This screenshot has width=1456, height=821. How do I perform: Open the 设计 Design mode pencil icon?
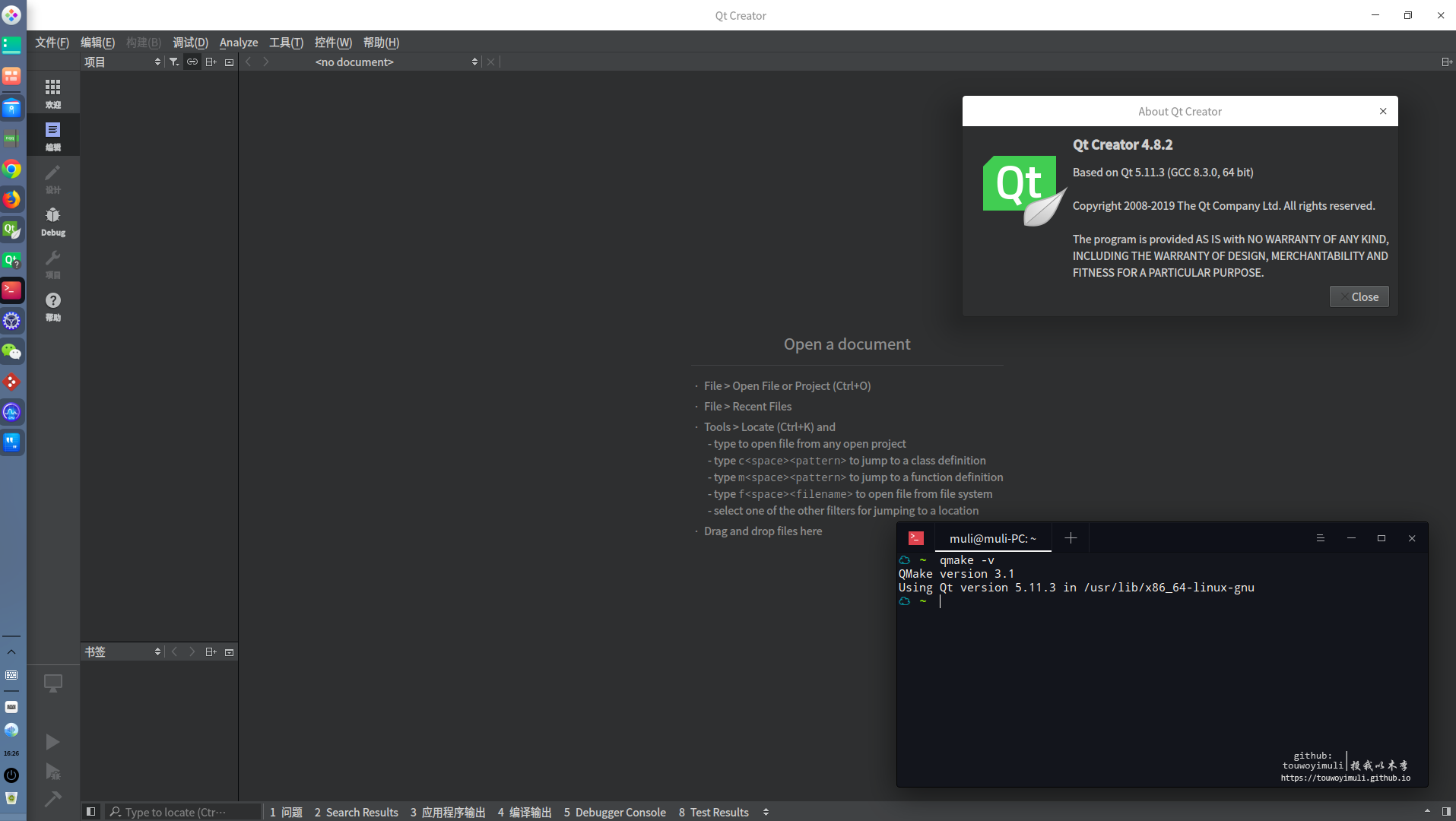tap(52, 179)
